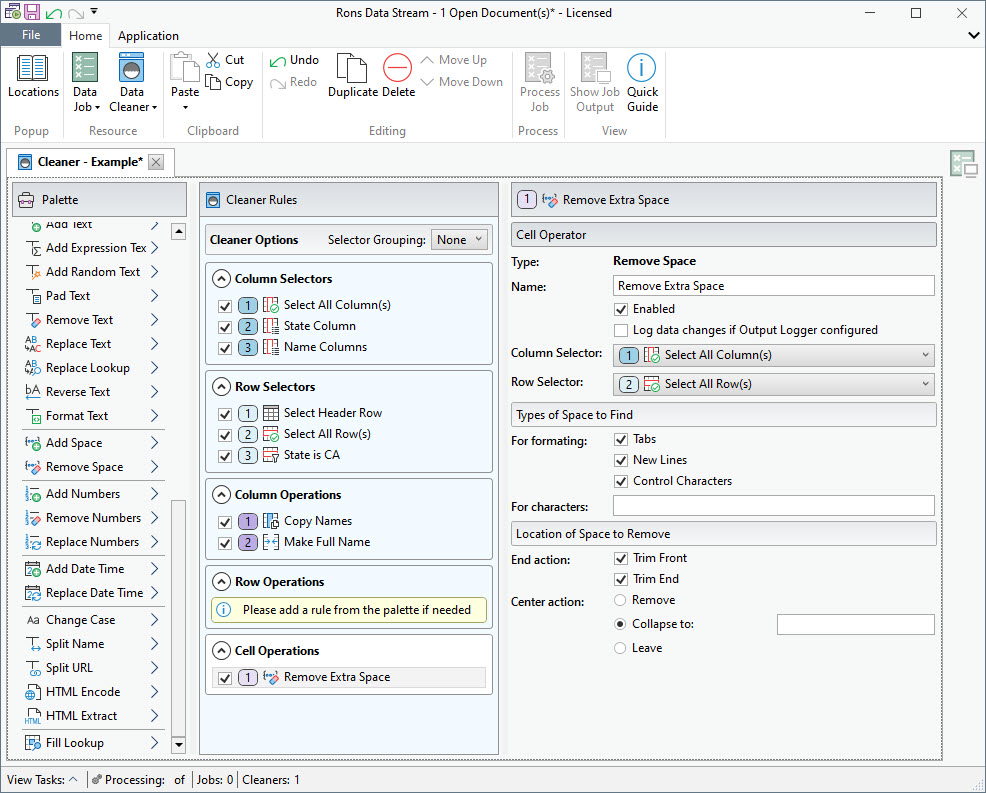Select the Remove center action radio button

point(621,600)
